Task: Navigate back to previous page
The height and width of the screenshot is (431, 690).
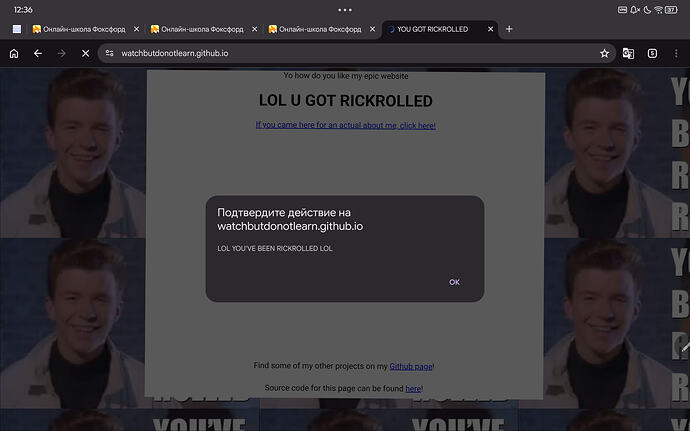Action: [x=38, y=53]
